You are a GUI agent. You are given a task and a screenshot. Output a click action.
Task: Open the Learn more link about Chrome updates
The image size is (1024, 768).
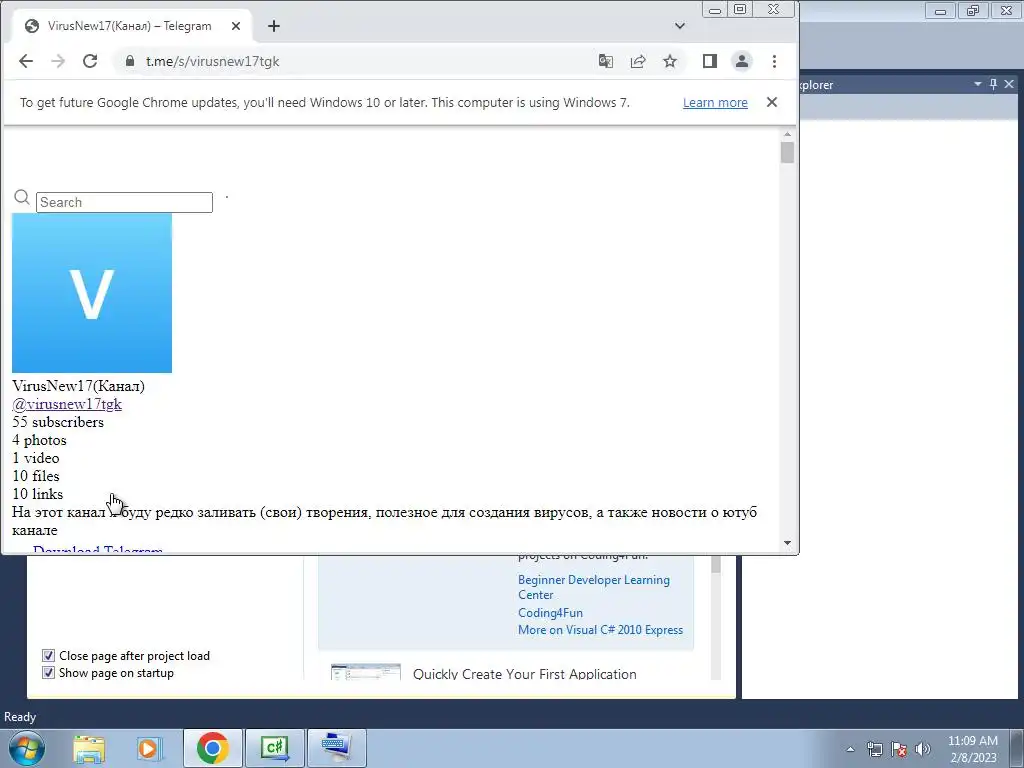(715, 103)
